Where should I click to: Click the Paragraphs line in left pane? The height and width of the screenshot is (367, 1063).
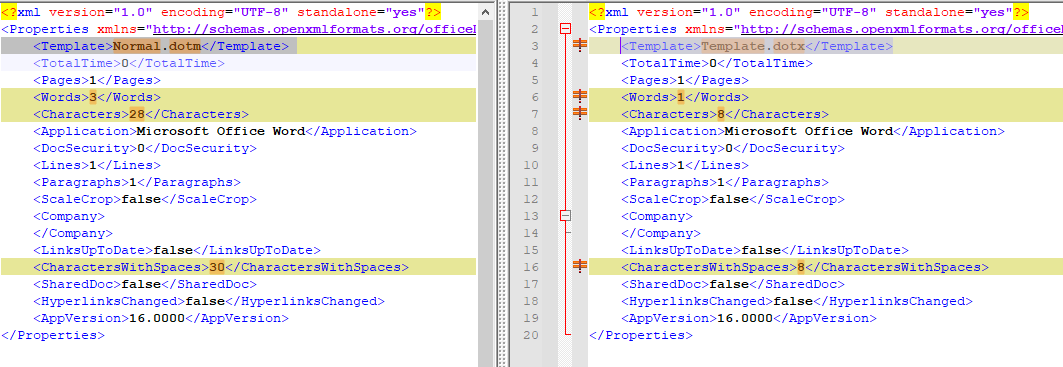137,182
